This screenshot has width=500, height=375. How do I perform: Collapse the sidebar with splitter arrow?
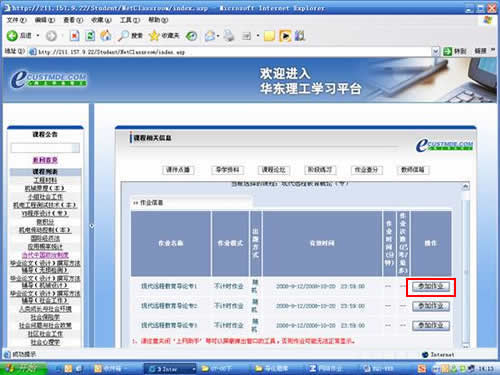pos(92,226)
